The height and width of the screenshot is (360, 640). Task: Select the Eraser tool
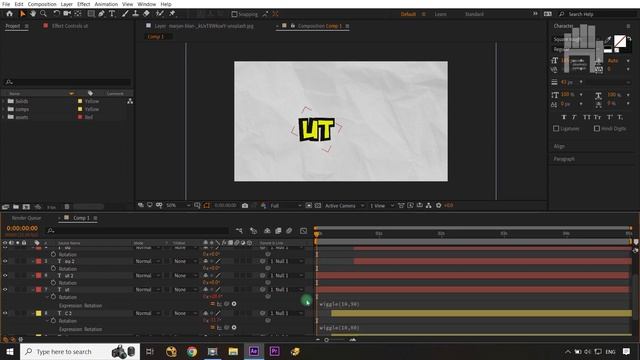click(x=146, y=14)
